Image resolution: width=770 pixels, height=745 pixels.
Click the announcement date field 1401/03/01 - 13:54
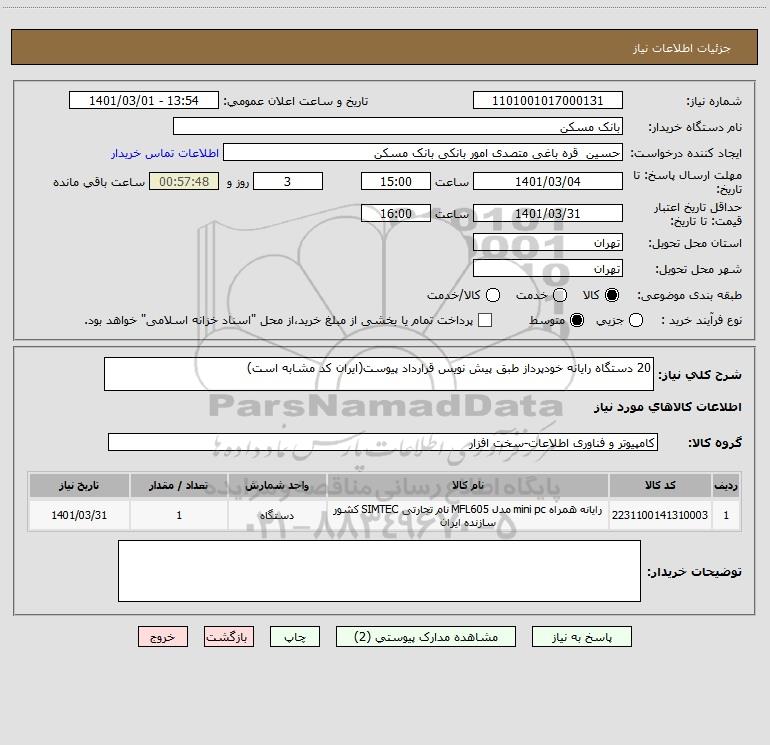(144, 101)
